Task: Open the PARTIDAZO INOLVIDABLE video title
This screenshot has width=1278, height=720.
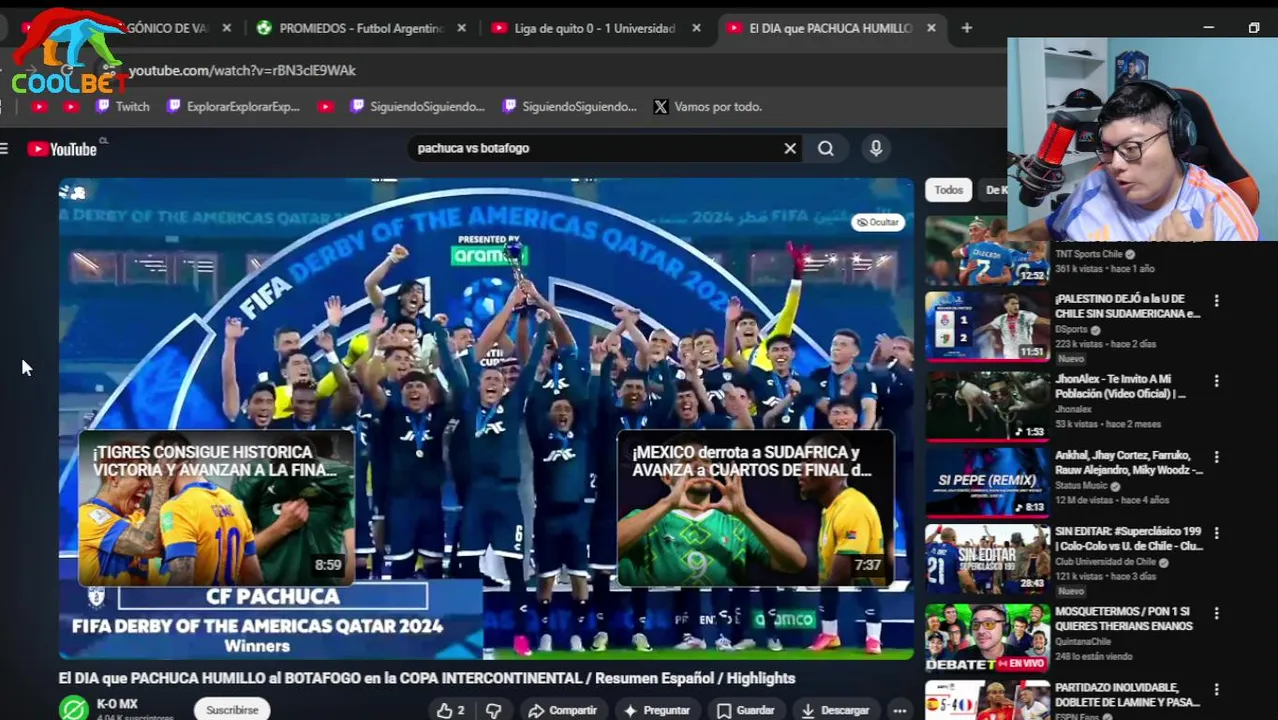Action: [1127, 695]
